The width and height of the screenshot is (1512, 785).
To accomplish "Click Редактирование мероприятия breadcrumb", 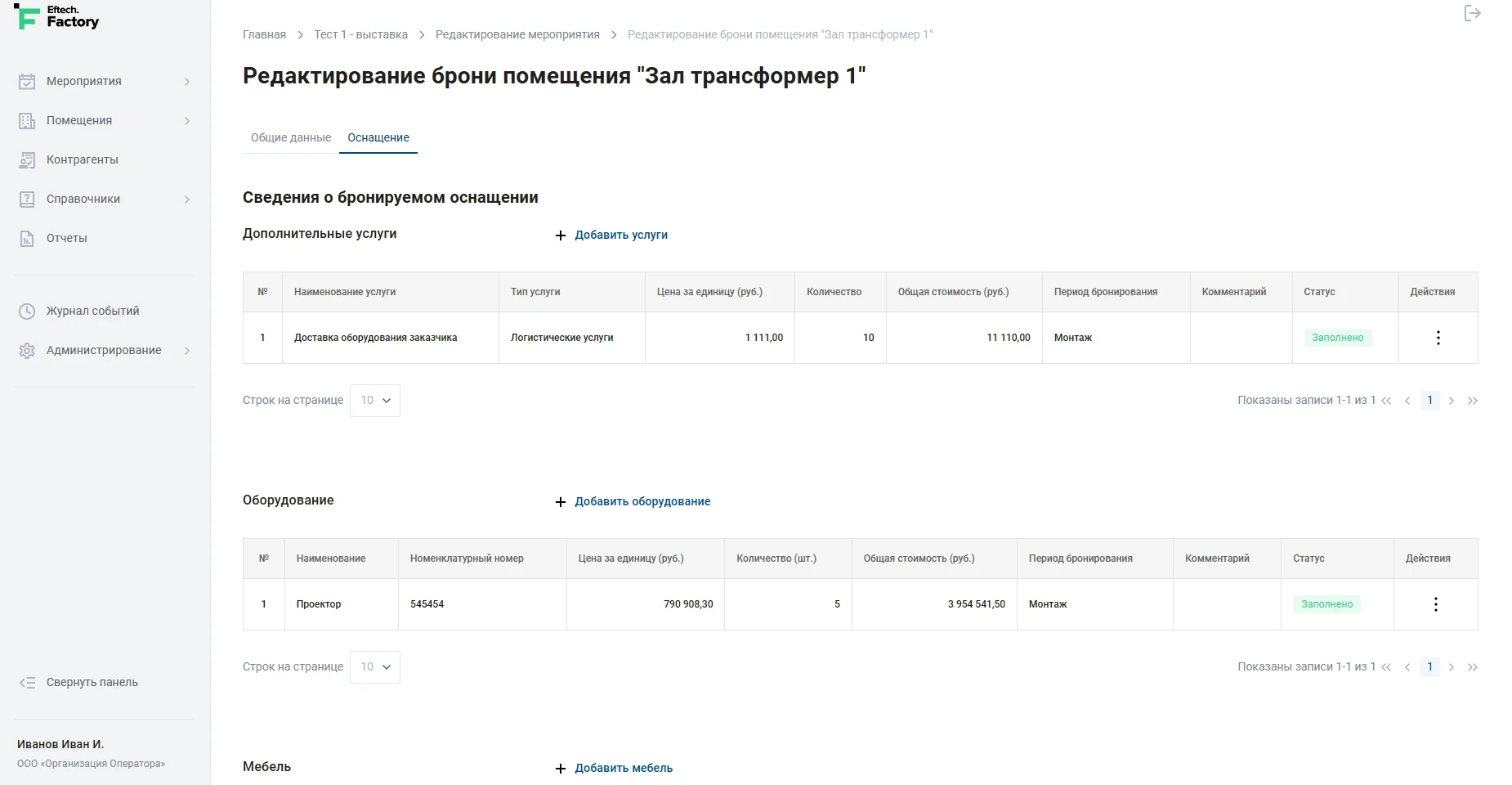I will [517, 34].
